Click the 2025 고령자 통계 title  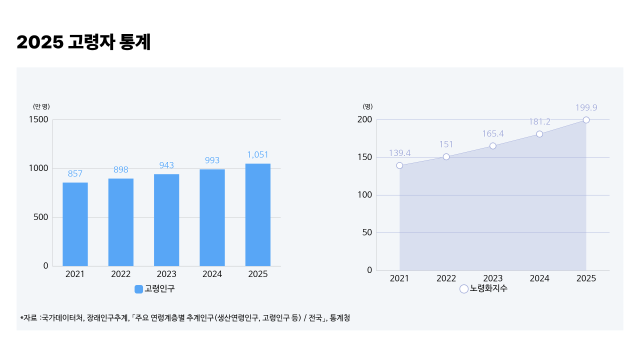[x=84, y=42]
